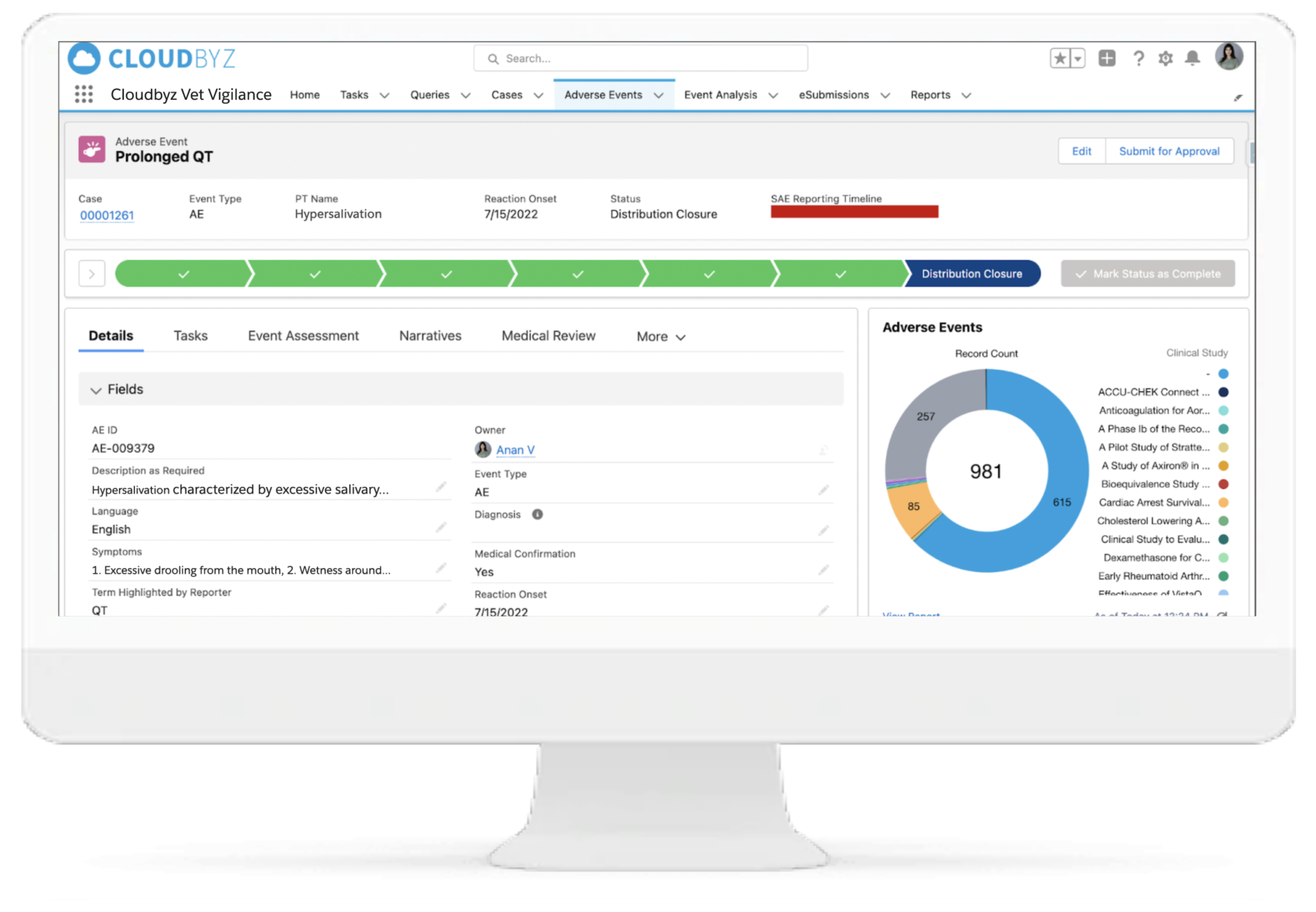Change the Owner field icon
1316x912 pixels.
coord(823,451)
